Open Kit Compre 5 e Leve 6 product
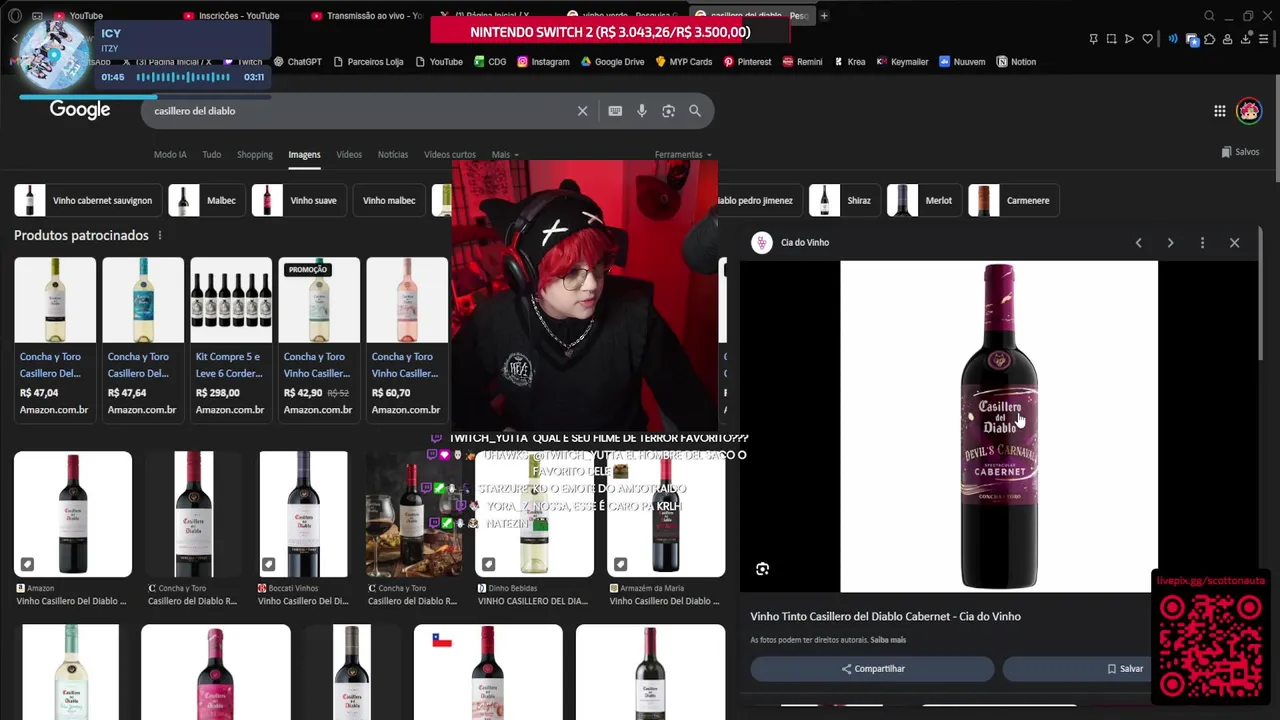The width and height of the screenshot is (1280, 720). point(231,338)
